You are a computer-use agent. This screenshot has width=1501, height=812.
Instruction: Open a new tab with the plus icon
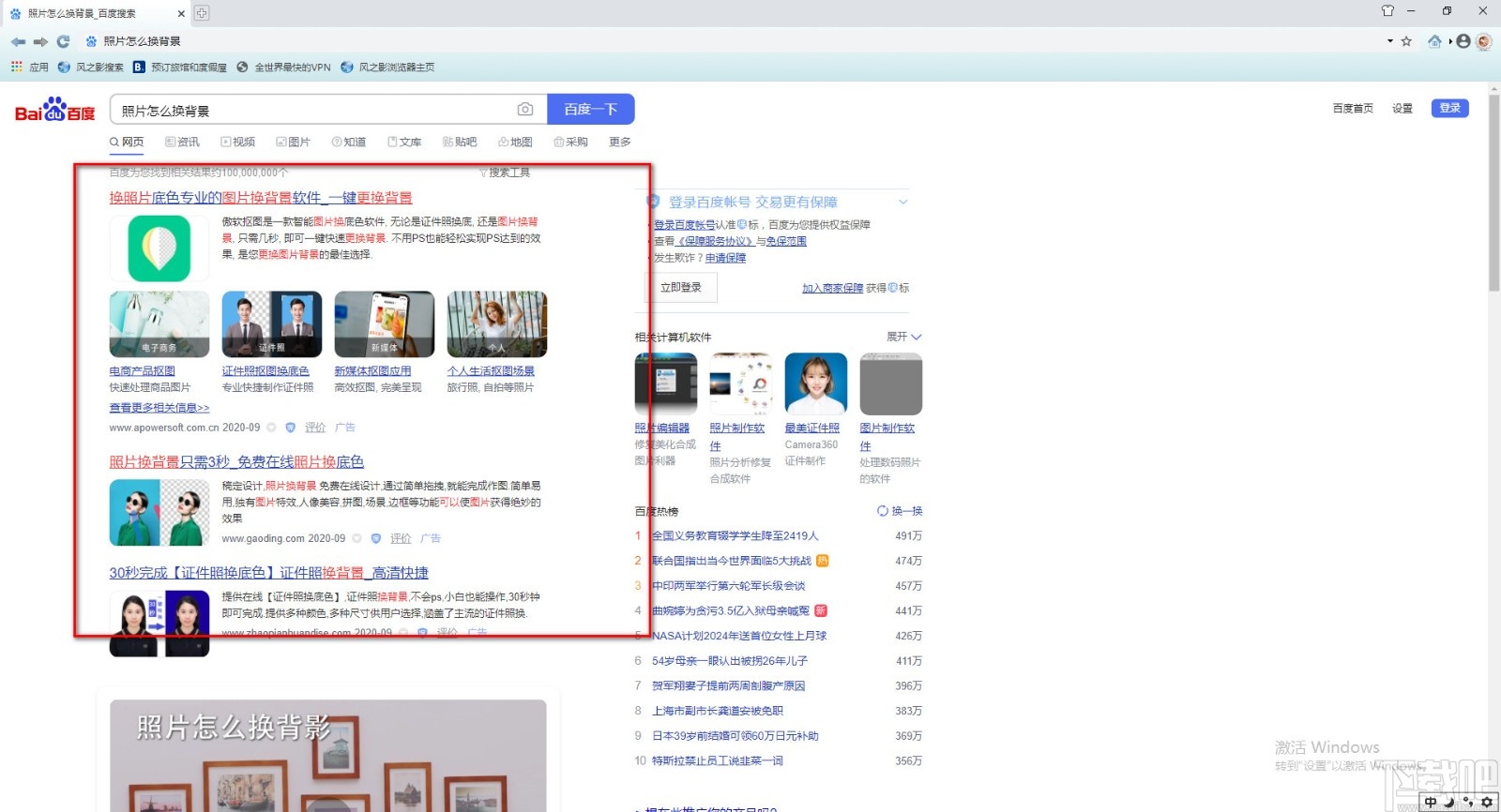point(202,13)
